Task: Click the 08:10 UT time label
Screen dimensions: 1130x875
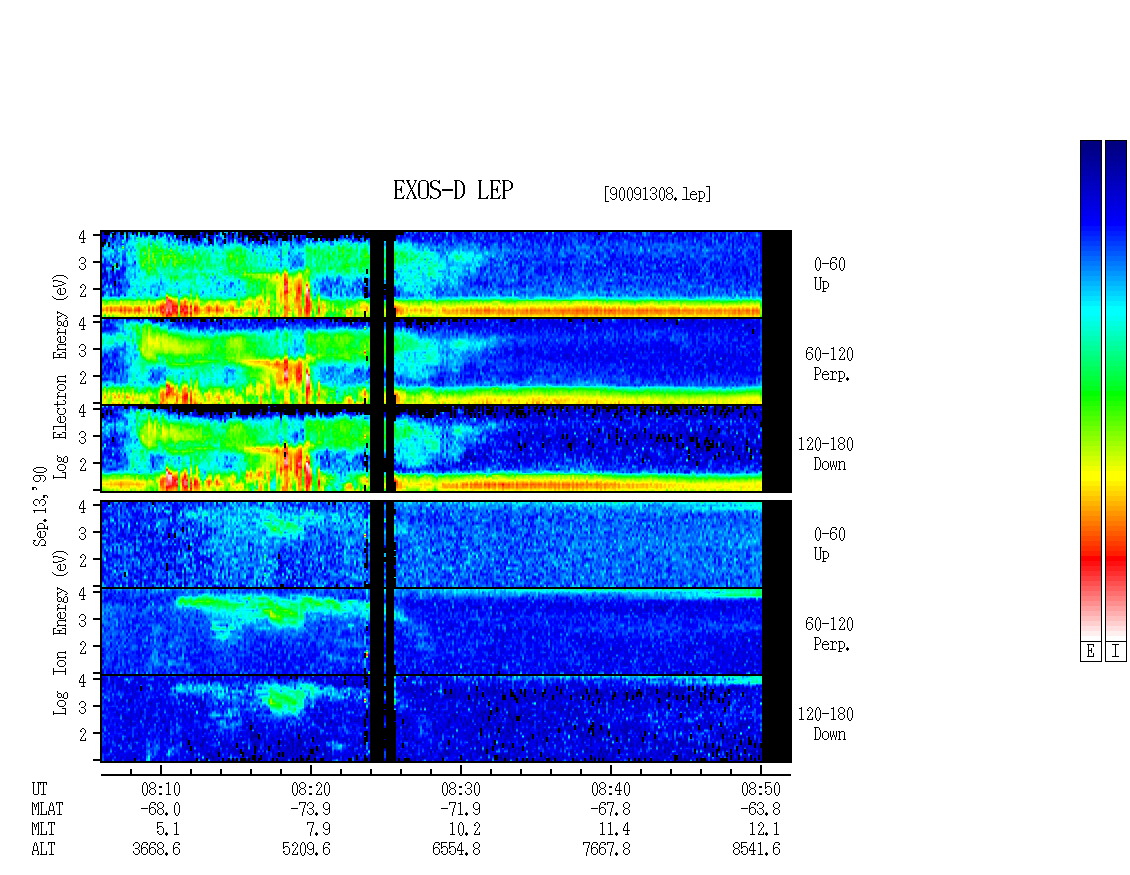Action: pyautogui.click(x=161, y=789)
